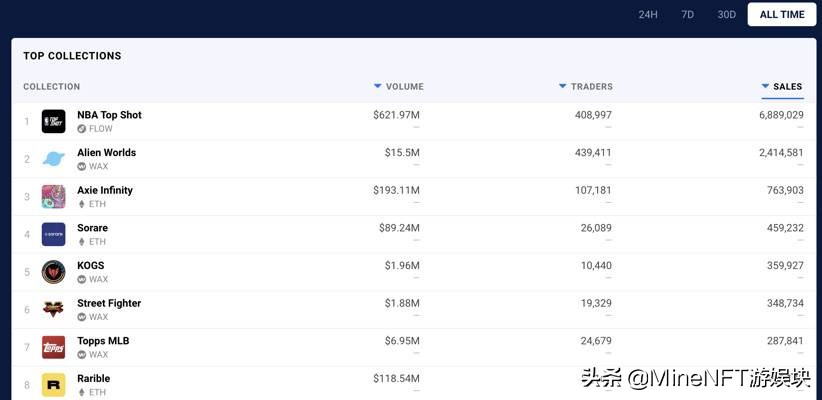The image size is (822, 400).
Task: Click the $193.11M volume value
Action: [396, 190]
